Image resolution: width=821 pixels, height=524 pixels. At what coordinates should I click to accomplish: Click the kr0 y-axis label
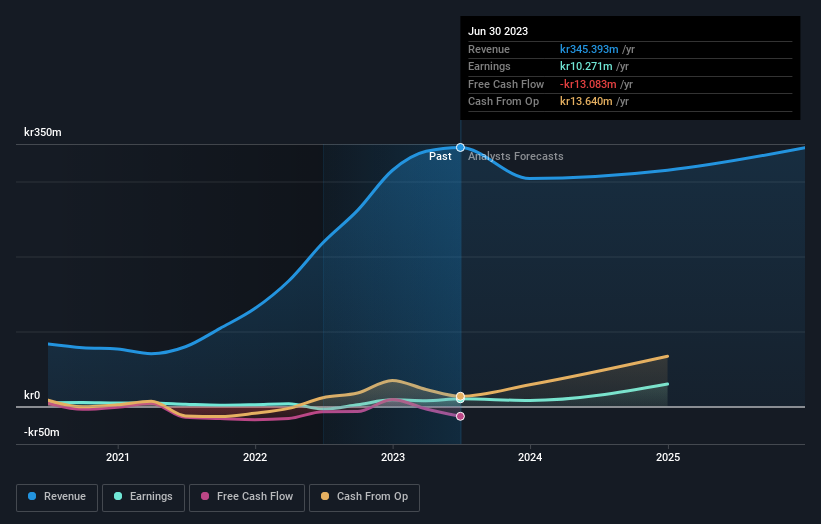click(x=32, y=395)
